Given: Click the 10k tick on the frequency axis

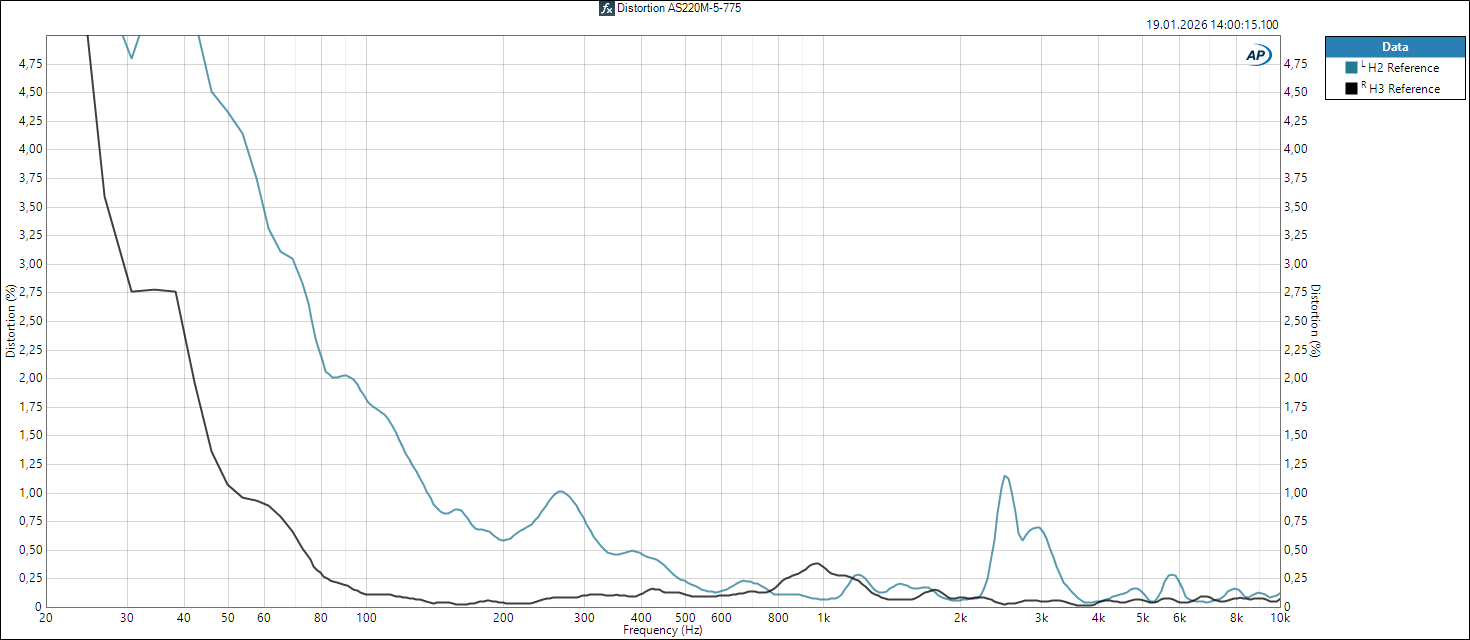Looking at the screenshot, I should (x=1279, y=618).
